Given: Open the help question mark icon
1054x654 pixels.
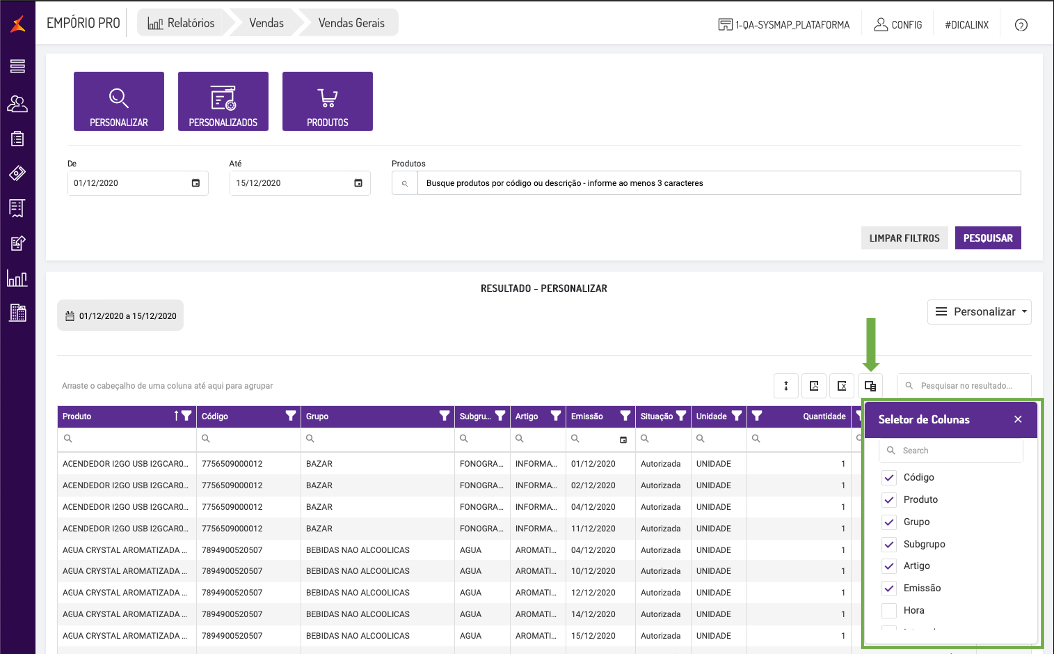Looking at the screenshot, I should coord(1021,24).
